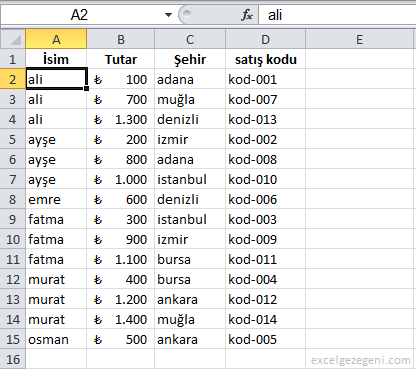Screen dimensions: 416x369
Task: Select the cell kod-004
Action: [265, 279]
